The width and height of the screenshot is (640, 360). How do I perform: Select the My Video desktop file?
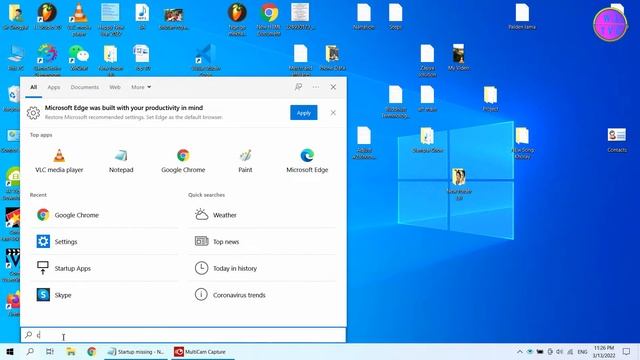(x=458, y=58)
